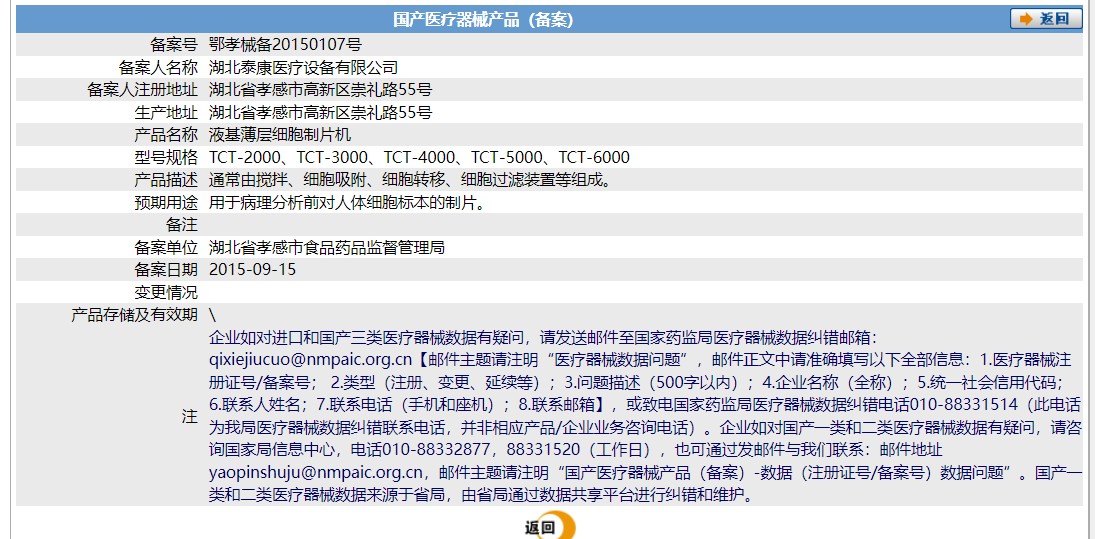The image size is (1095, 539).
Task: Click phone number 010-88332877
Action: [437, 450]
